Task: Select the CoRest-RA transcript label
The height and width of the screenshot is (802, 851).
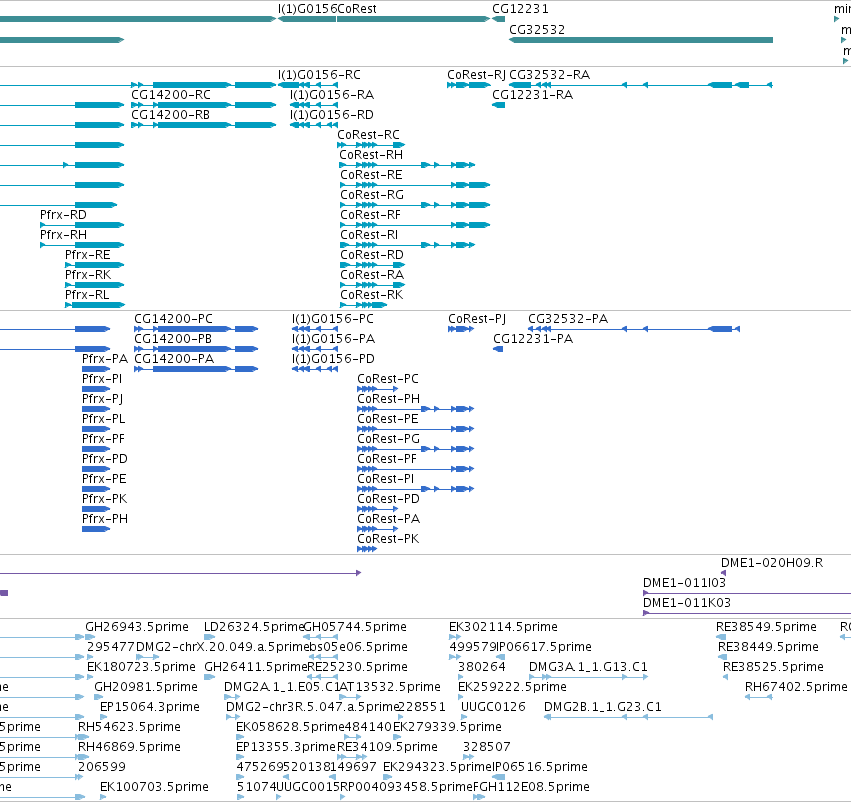Action: (x=372, y=275)
